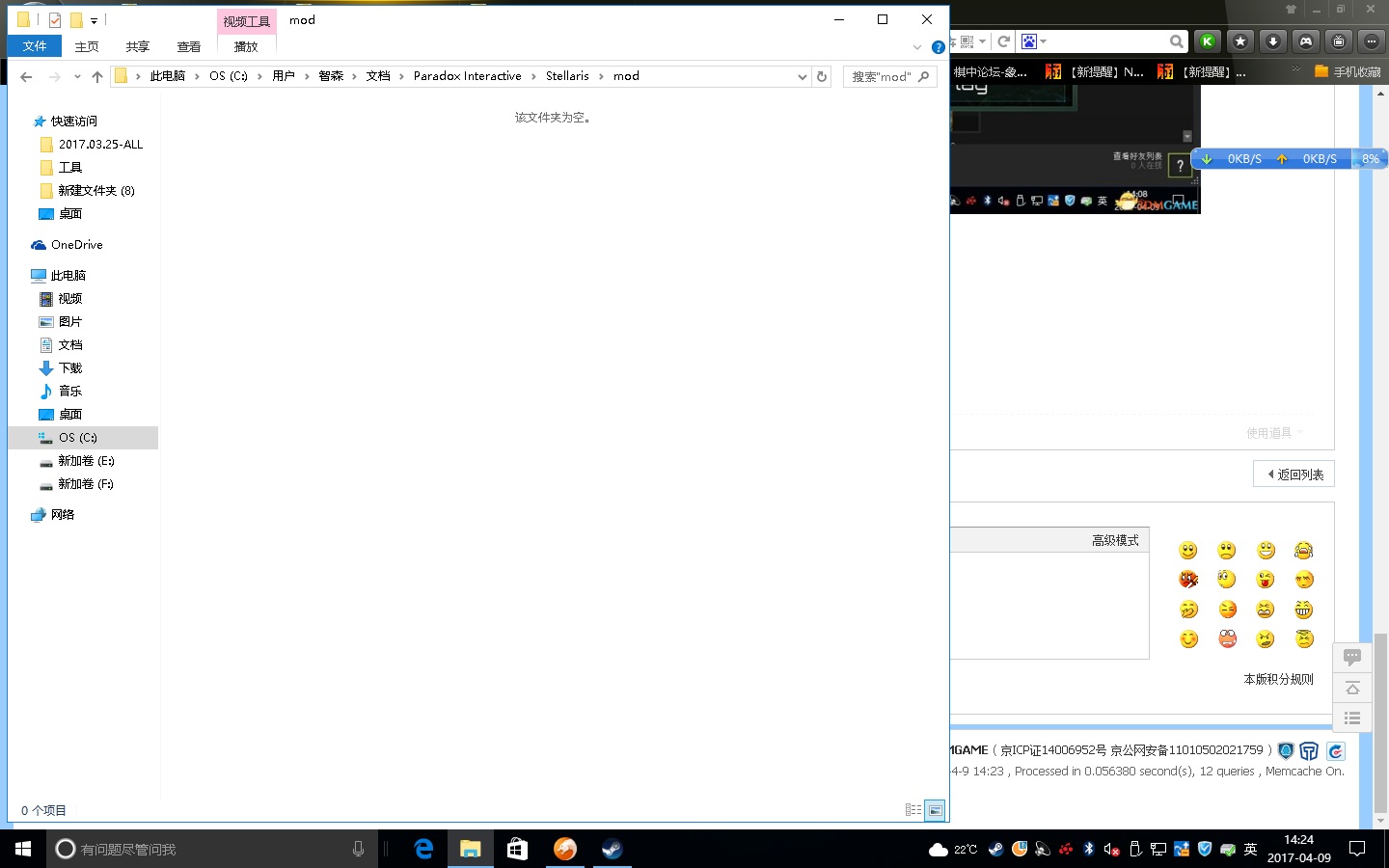Go up one folder level in Explorer

click(97, 76)
